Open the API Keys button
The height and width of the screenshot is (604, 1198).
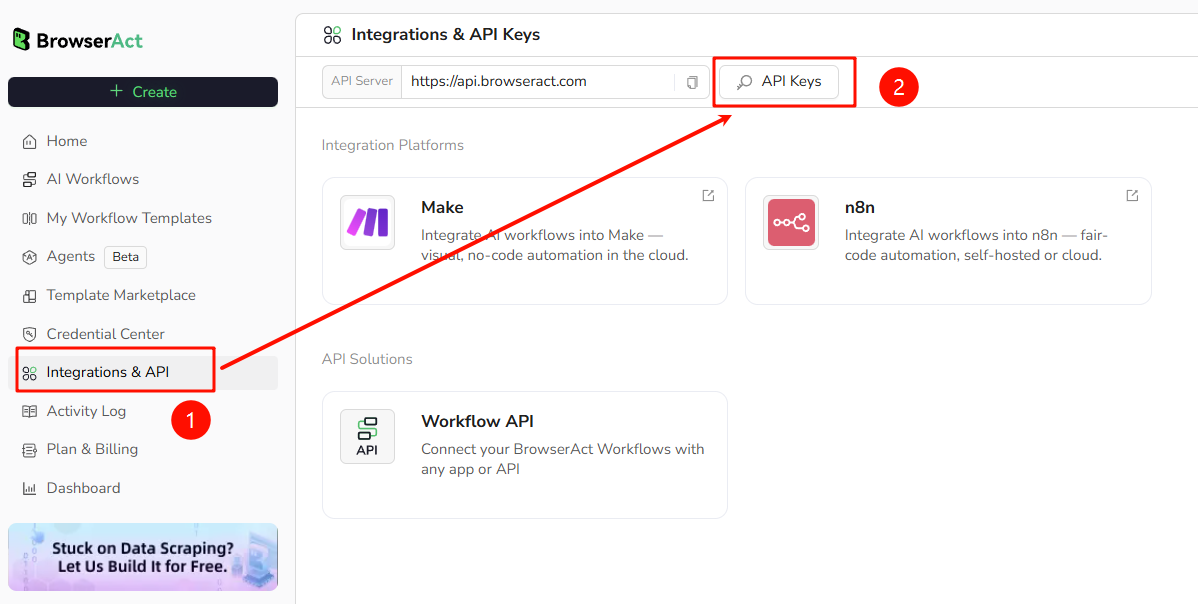[x=779, y=82]
